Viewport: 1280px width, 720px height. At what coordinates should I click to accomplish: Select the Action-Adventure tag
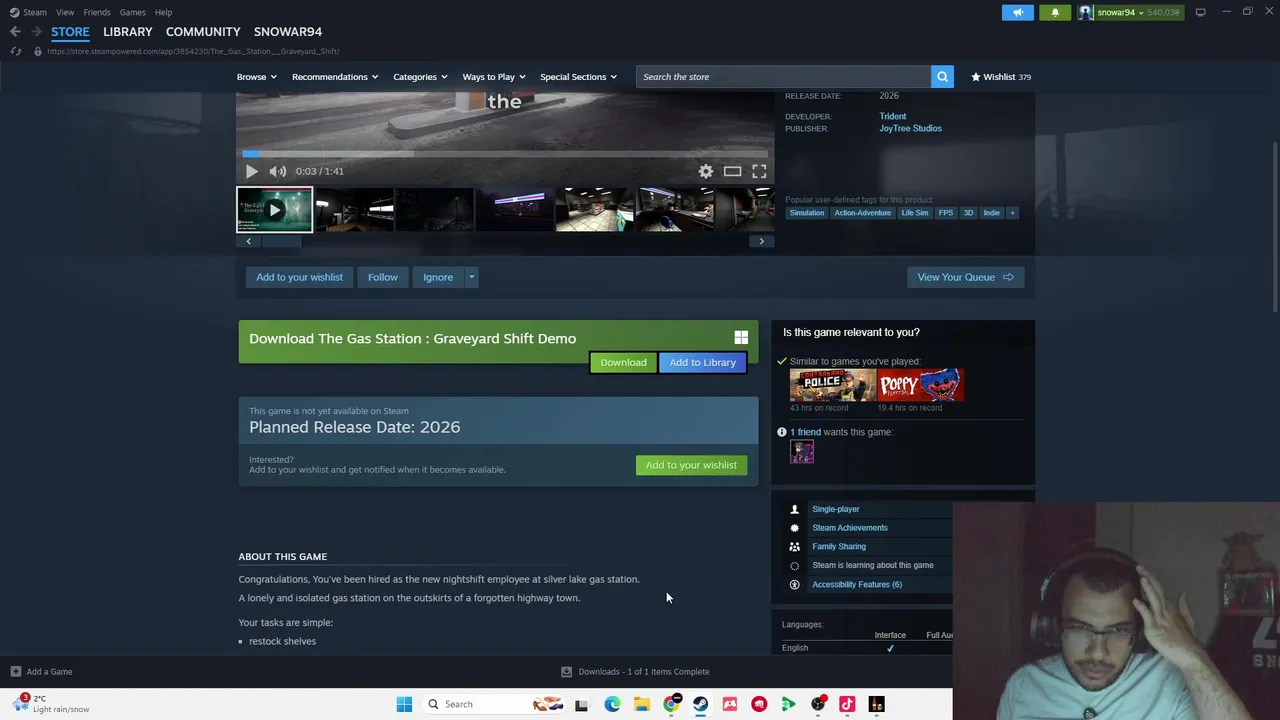pos(862,213)
